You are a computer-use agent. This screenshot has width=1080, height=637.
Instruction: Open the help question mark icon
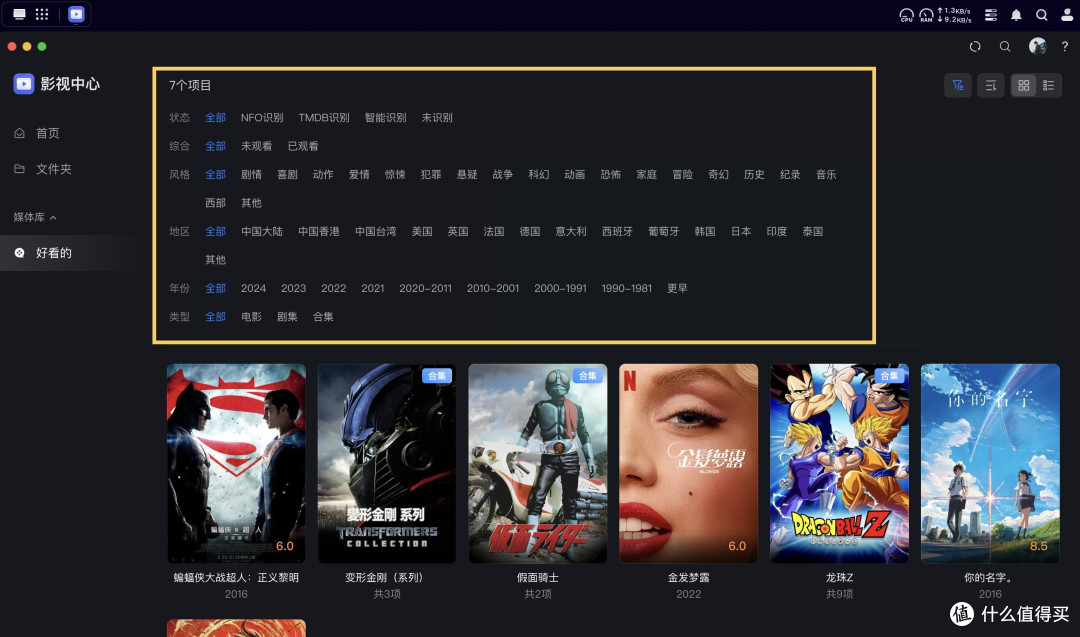click(1065, 46)
